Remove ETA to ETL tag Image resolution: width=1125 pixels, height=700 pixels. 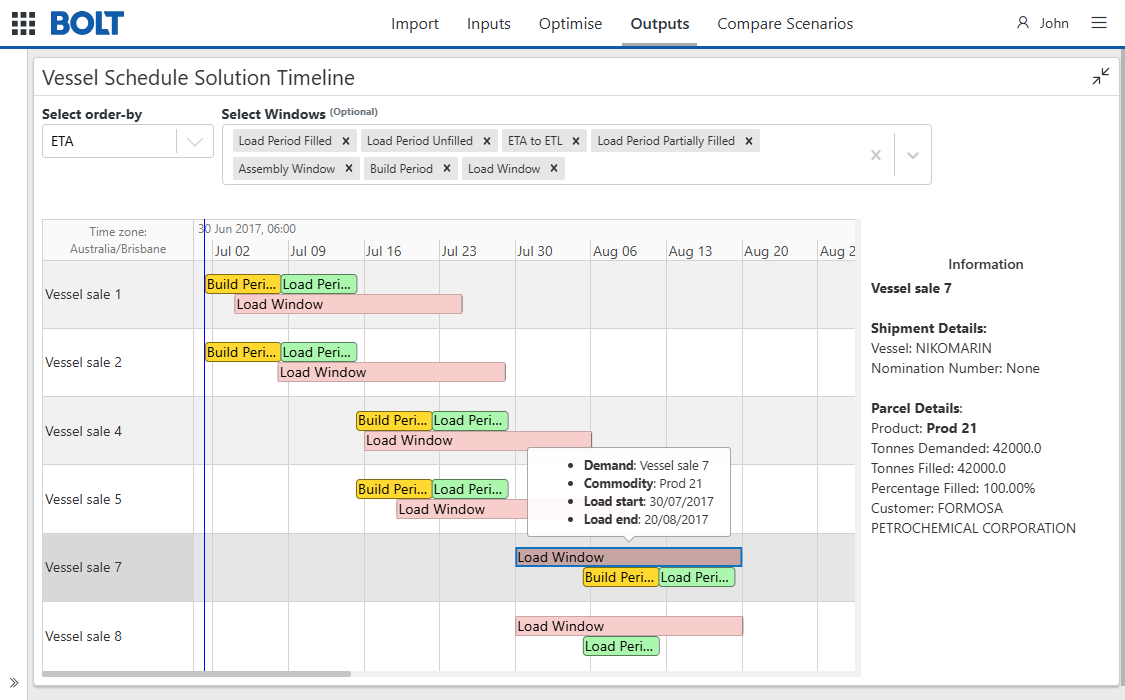click(575, 141)
